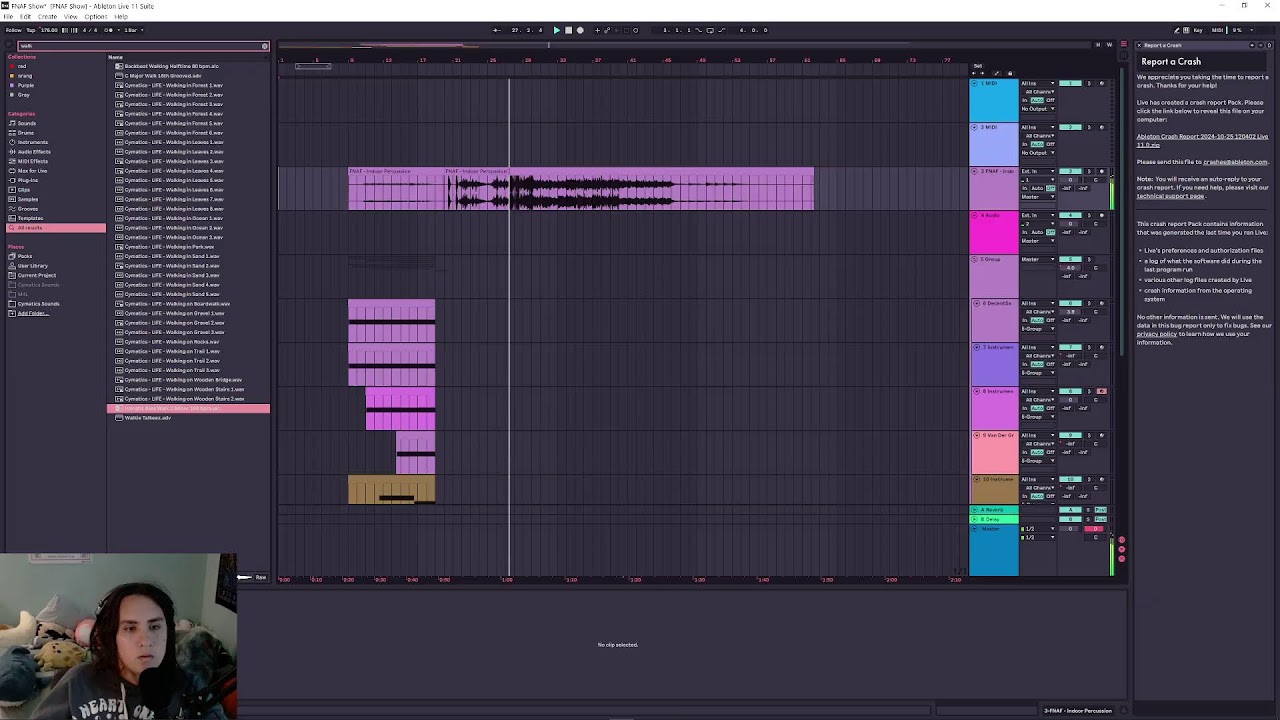1280x720 pixels.
Task: Open Master output dropdown on track 4
Action: coord(1038,240)
